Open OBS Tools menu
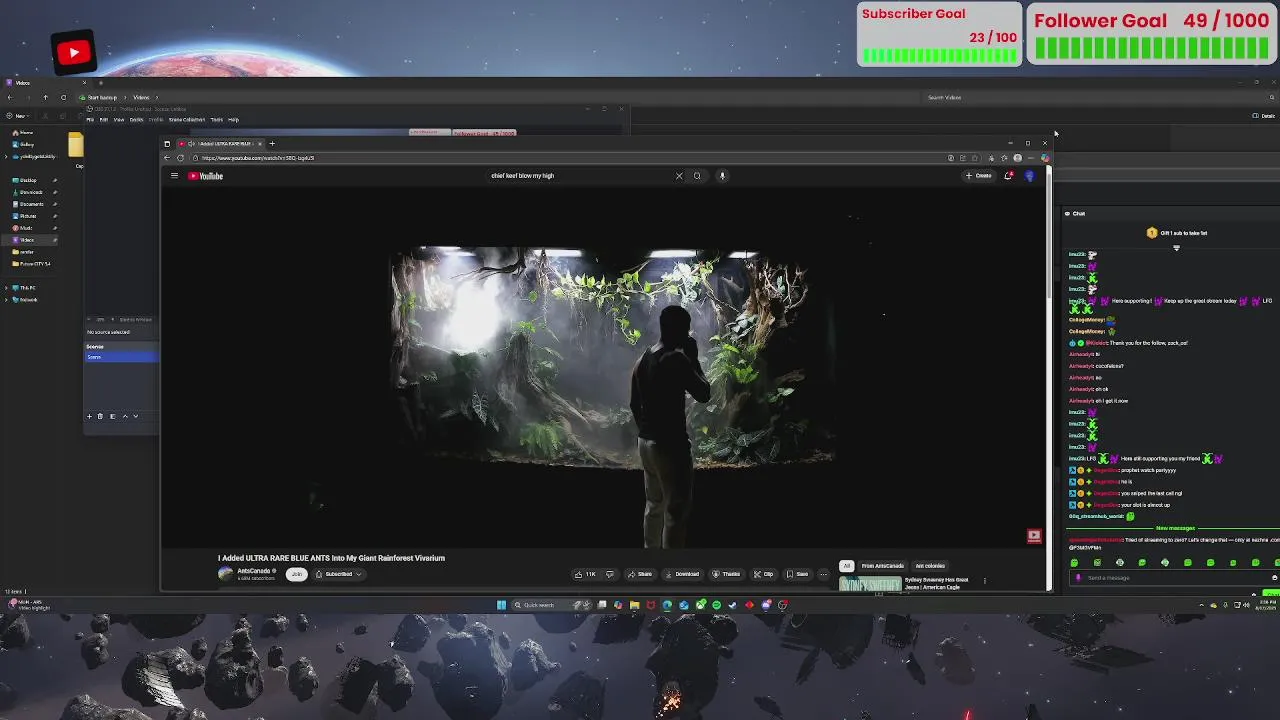The image size is (1280, 720). (216, 120)
